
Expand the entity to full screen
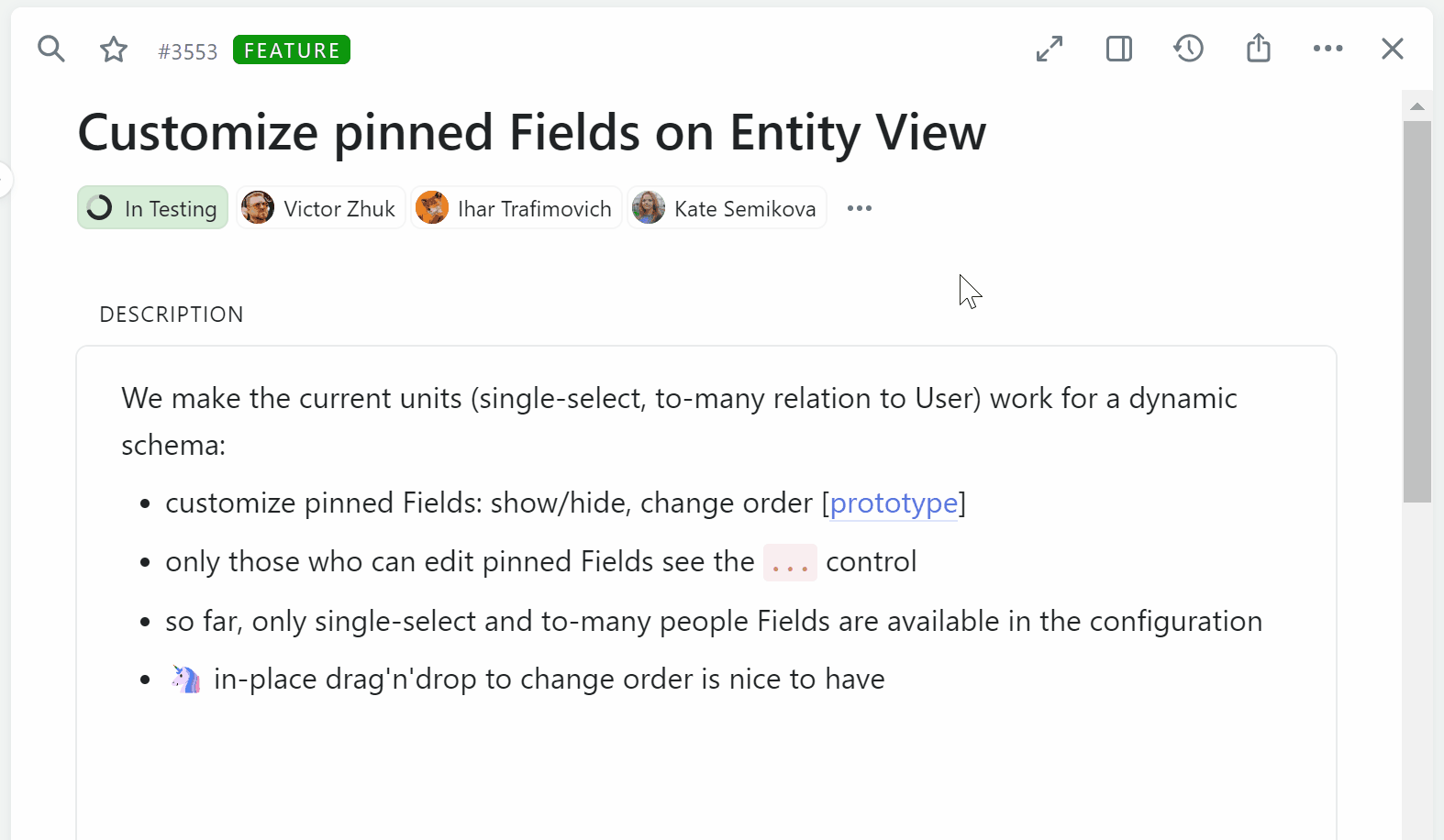pos(1050,49)
